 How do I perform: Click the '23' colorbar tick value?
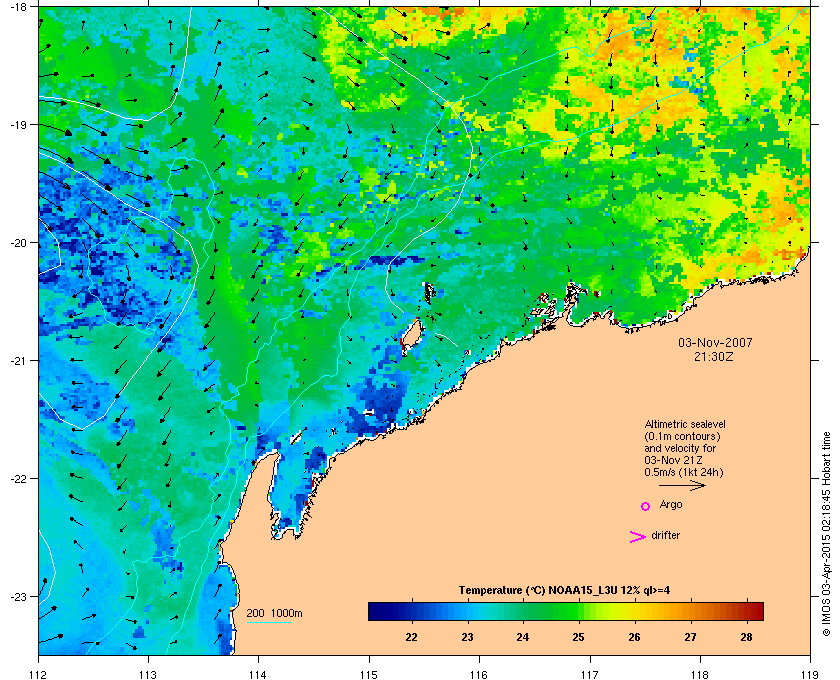468,637
